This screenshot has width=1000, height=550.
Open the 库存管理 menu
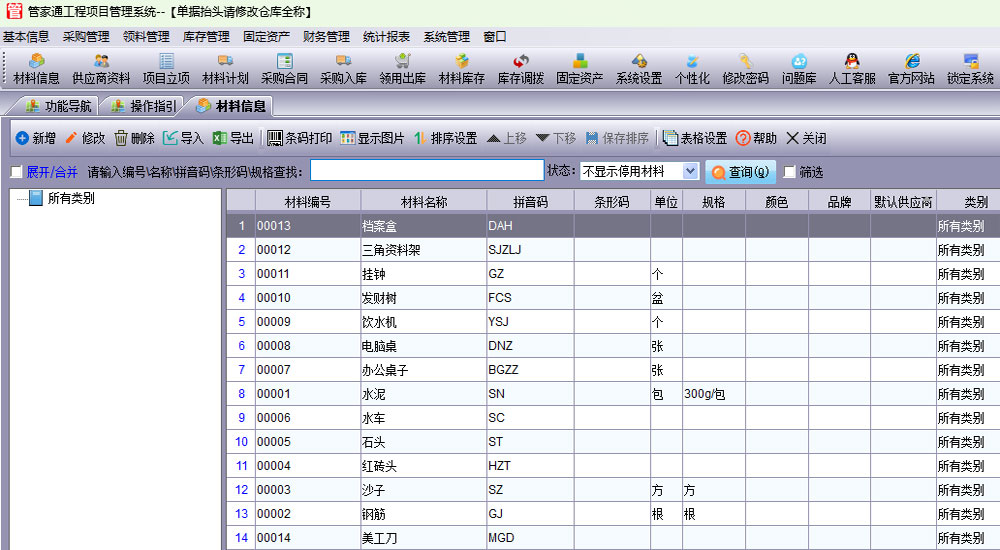206,37
